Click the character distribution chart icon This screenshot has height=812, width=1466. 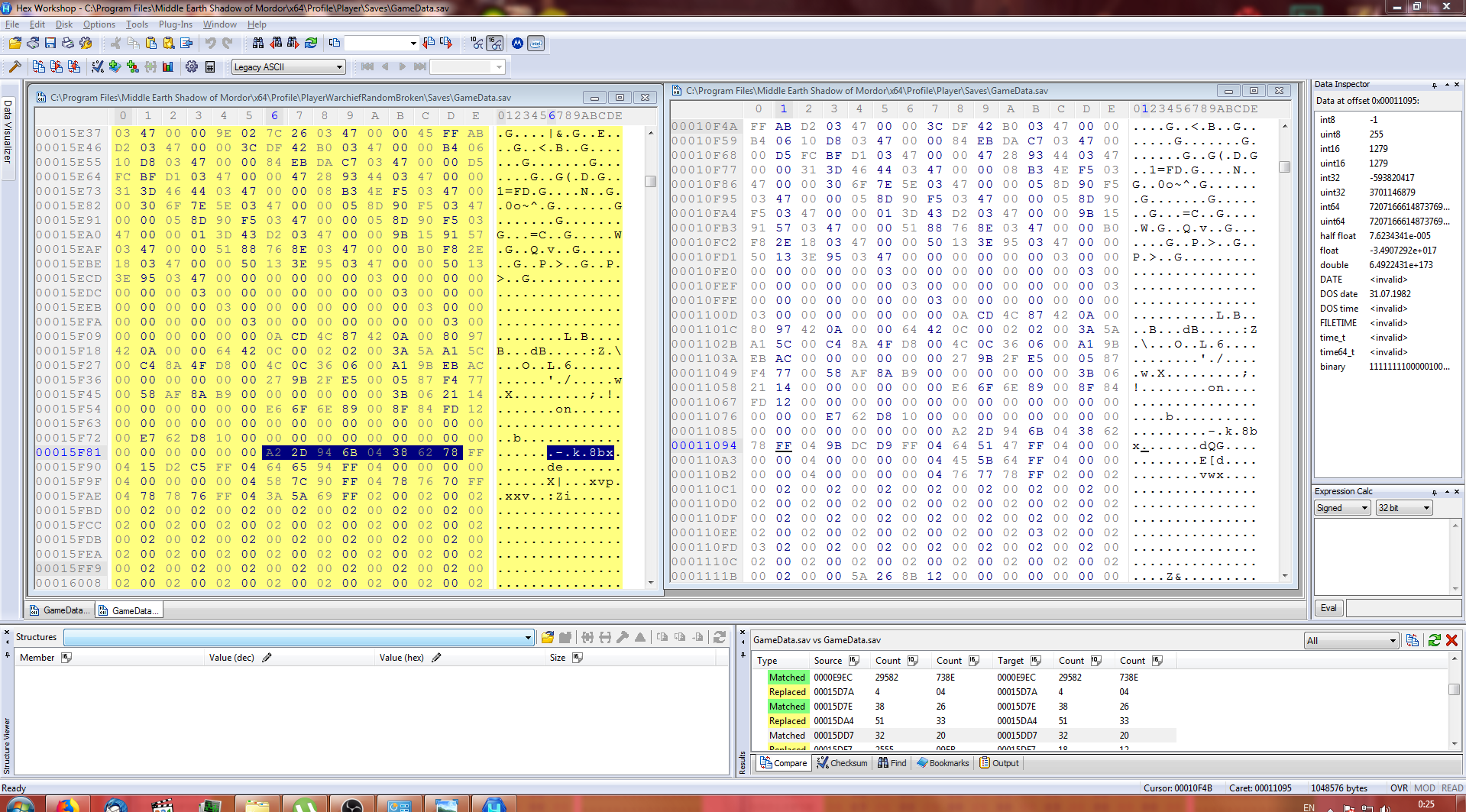click(168, 67)
